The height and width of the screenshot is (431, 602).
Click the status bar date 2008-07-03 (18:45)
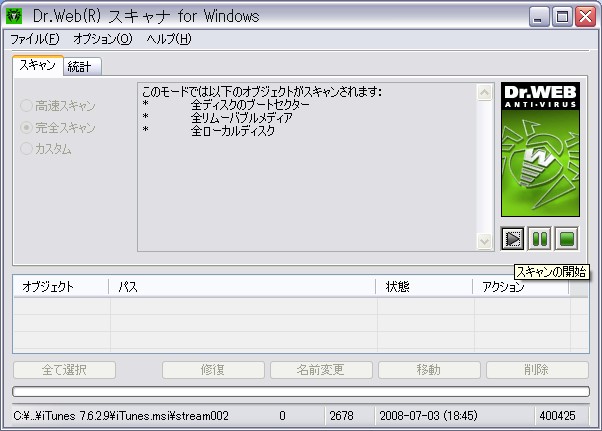428,416
